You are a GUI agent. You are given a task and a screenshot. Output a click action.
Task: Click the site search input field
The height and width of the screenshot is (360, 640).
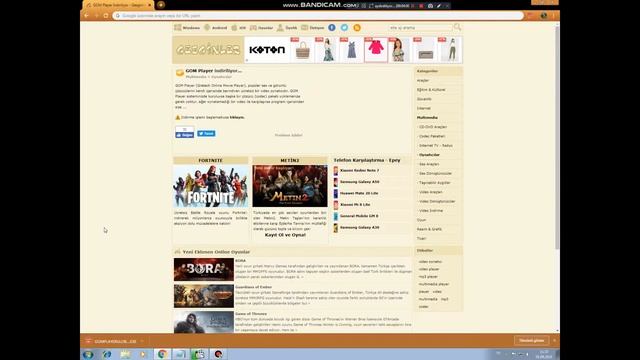point(420,28)
